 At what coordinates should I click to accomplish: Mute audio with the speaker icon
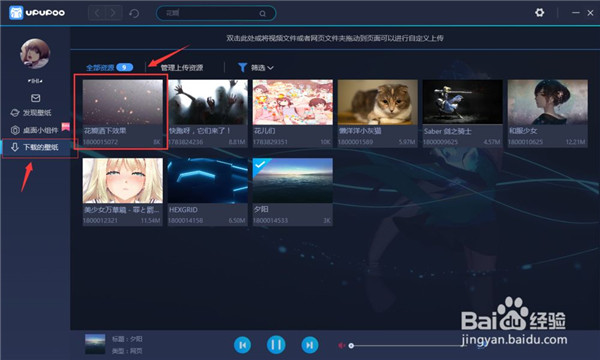click(341, 345)
